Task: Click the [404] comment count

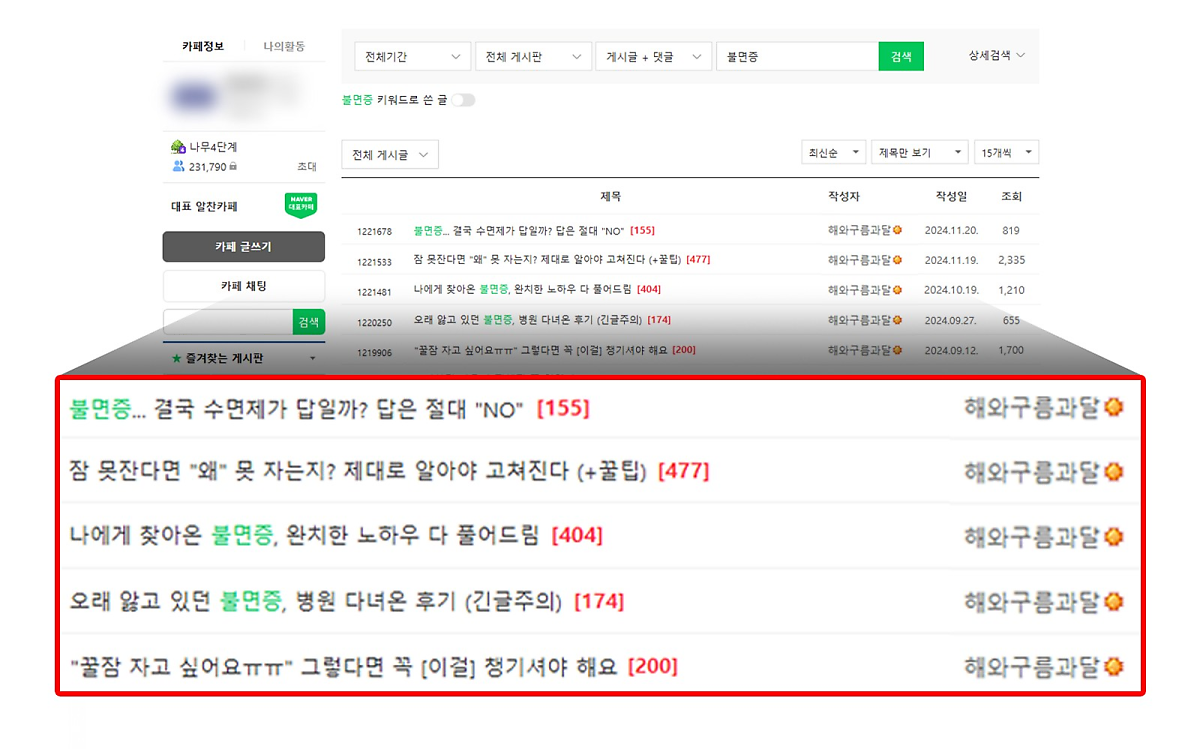Action: 649,290
